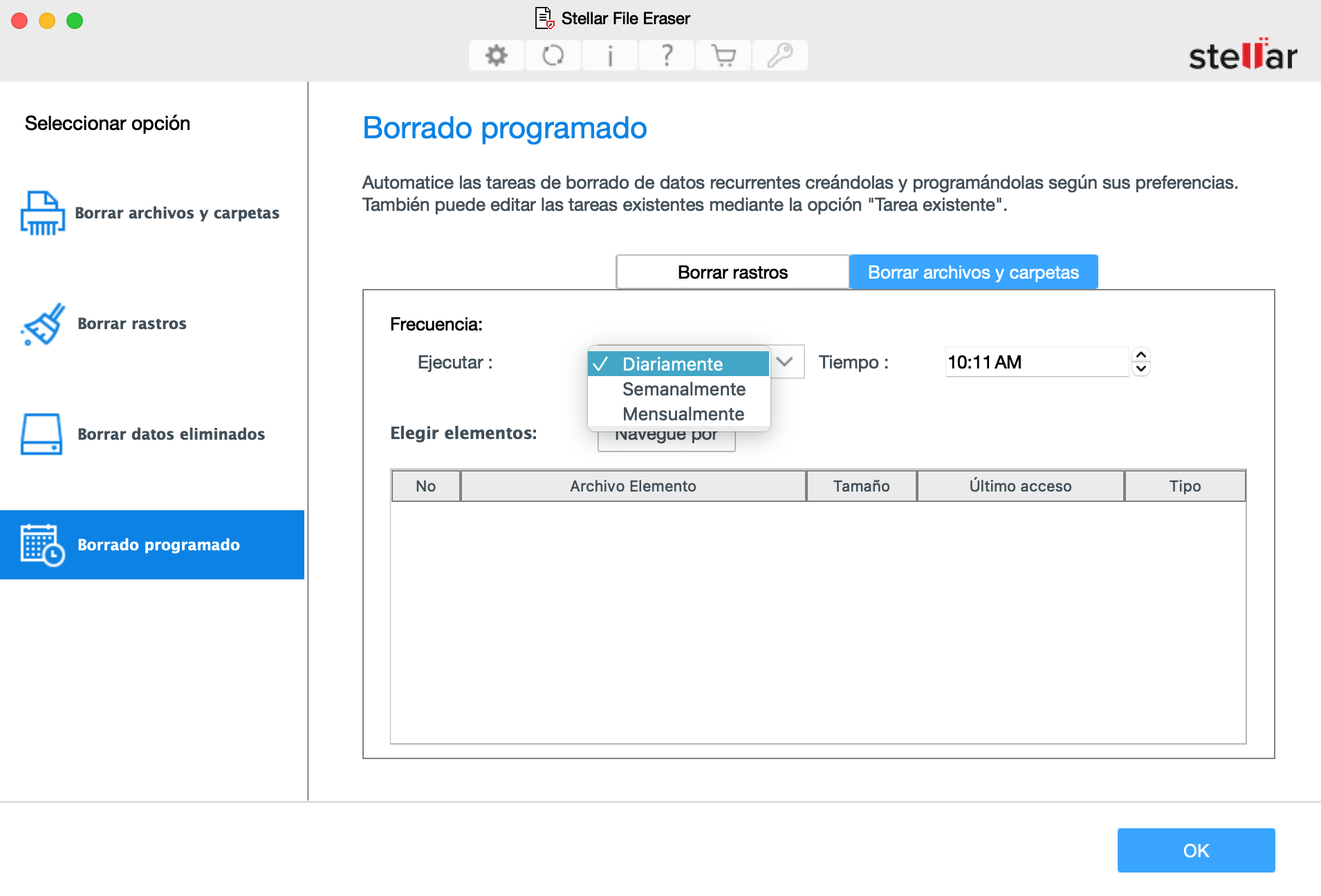The image size is (1321, 896).
Task: Click the Último acceso column header
Action: tap(1020, 486)
